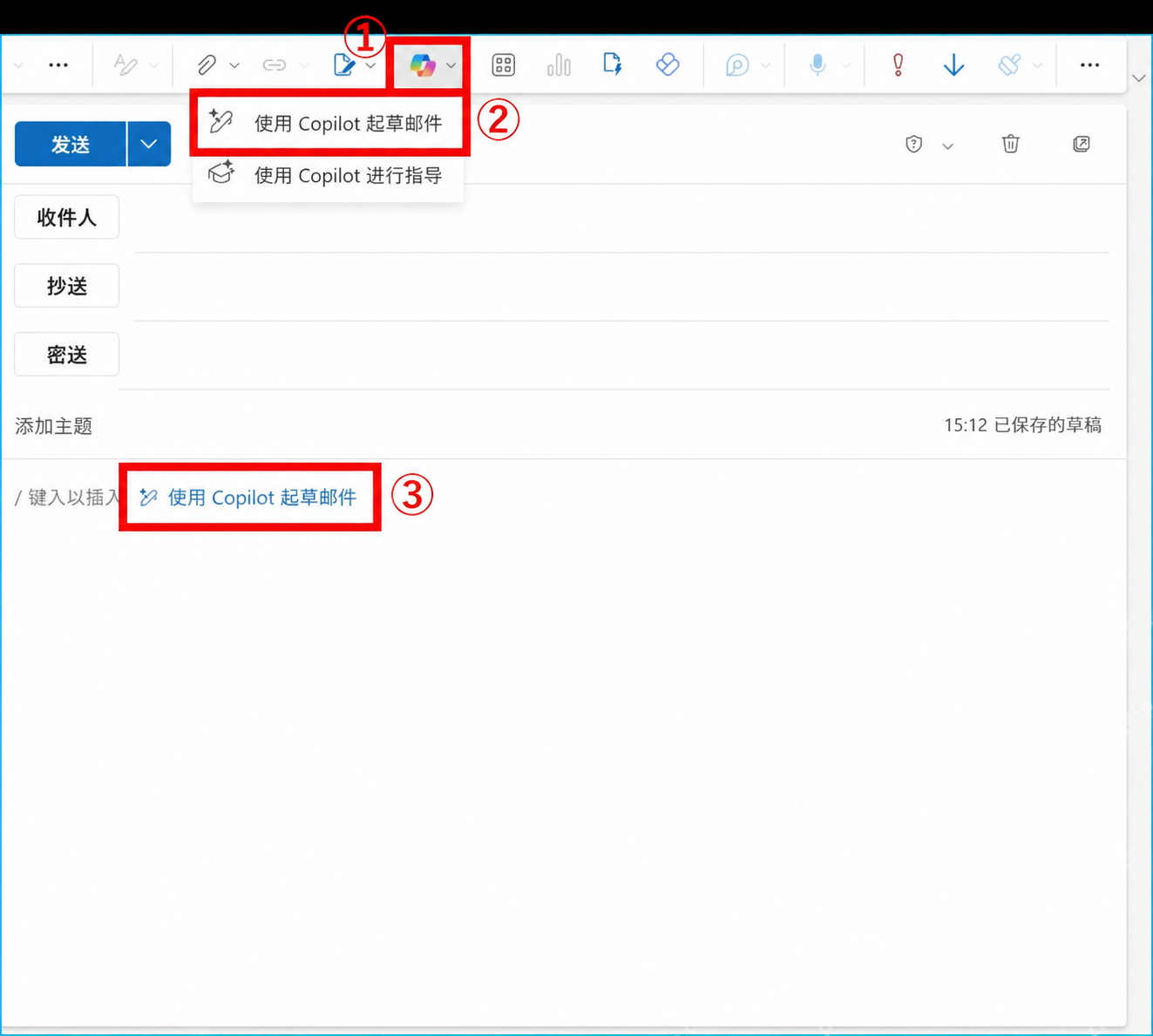
Task: Click the paperclip attach file icon
Action: (x=207, y=64)
